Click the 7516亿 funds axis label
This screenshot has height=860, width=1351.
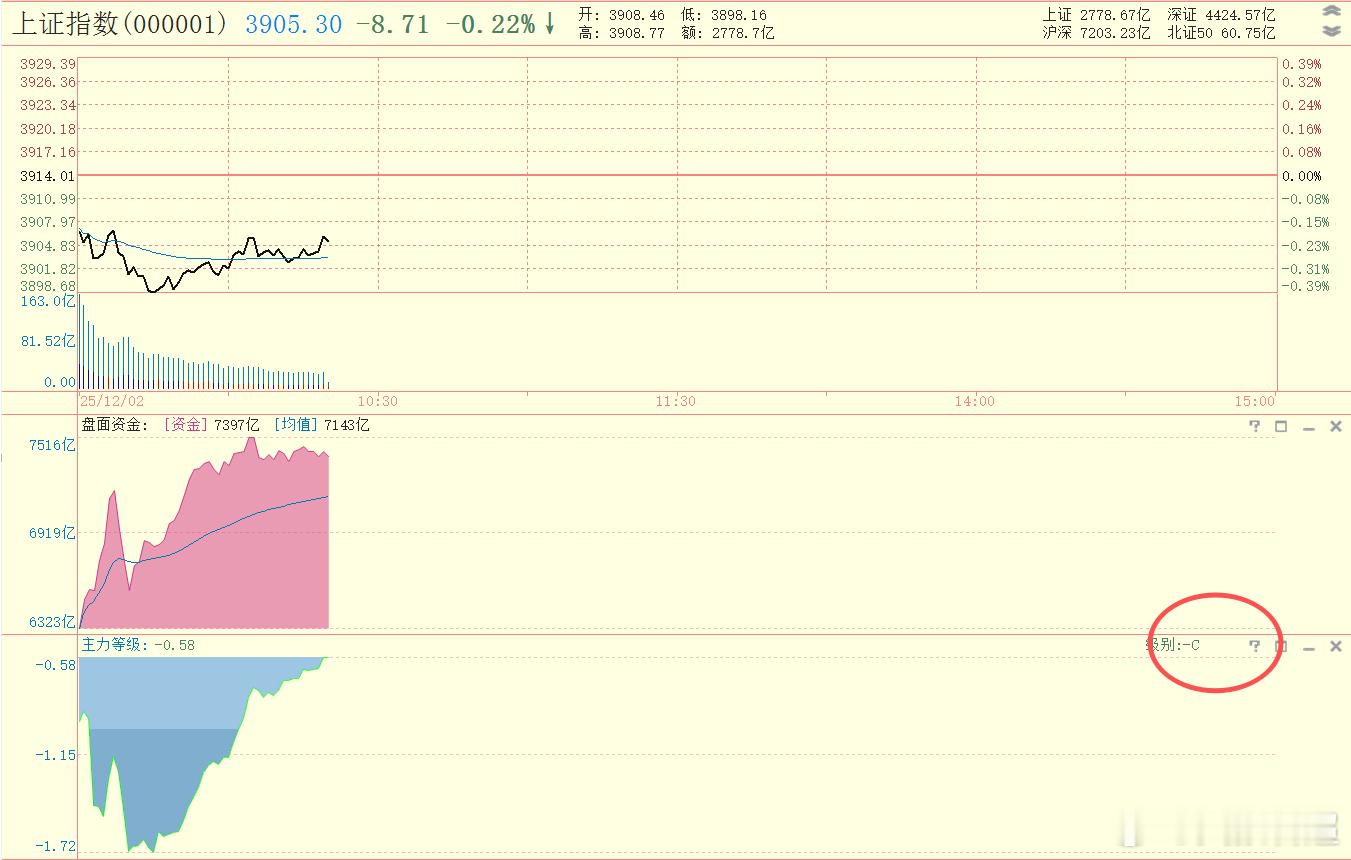tap(52, 445)
